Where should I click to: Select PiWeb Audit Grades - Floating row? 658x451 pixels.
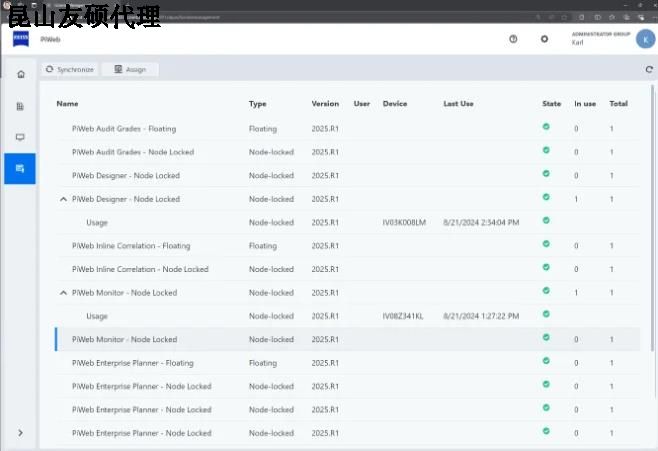click(348, 129)
